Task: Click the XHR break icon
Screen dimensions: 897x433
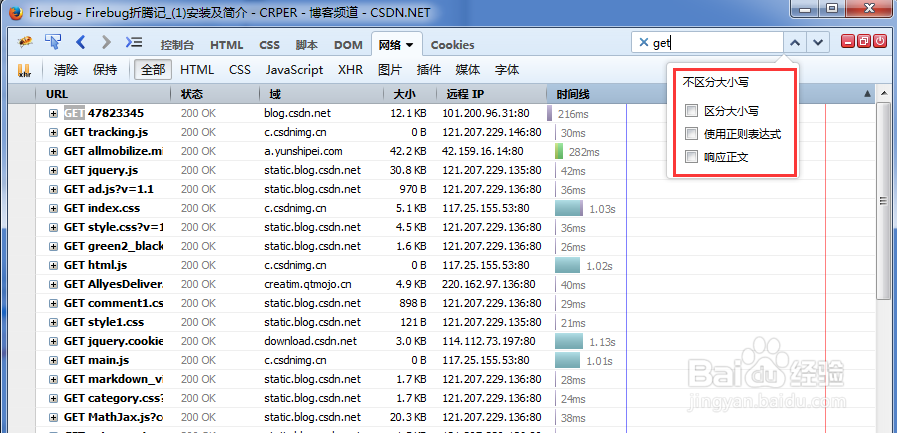Action: click(x=25, y=70)
